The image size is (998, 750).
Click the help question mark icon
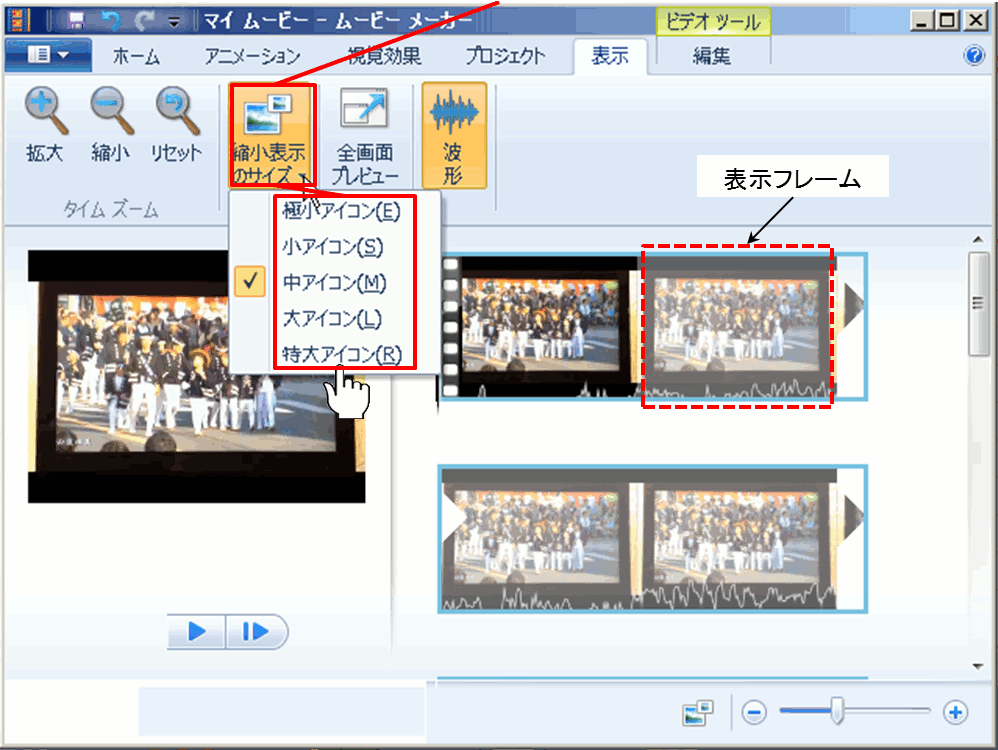974,56
